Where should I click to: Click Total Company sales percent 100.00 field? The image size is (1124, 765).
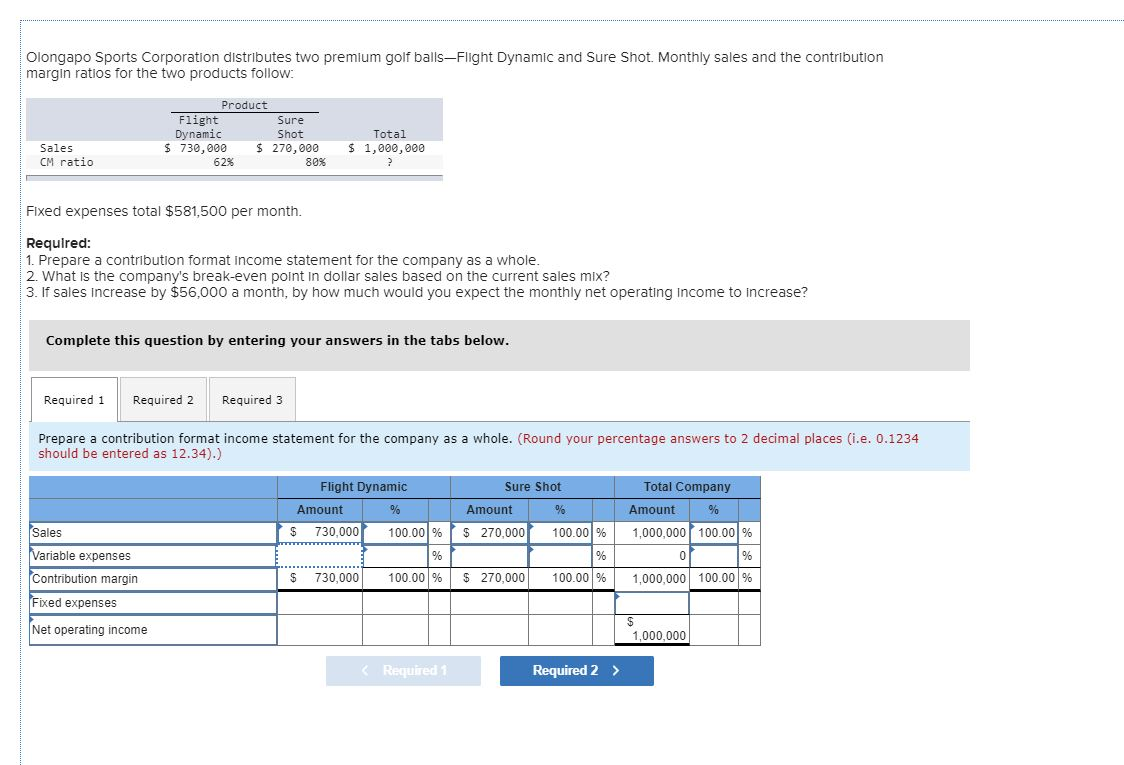714,533
